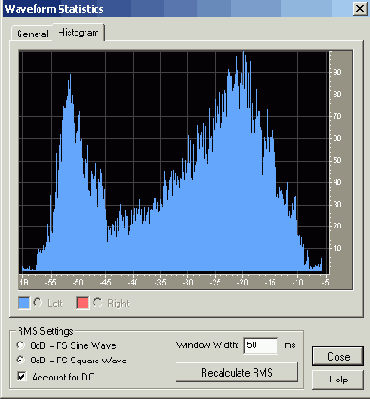Click the 10 label on vertical scale
The width and height of the screenshot is (370, 399).
point(337,248)
